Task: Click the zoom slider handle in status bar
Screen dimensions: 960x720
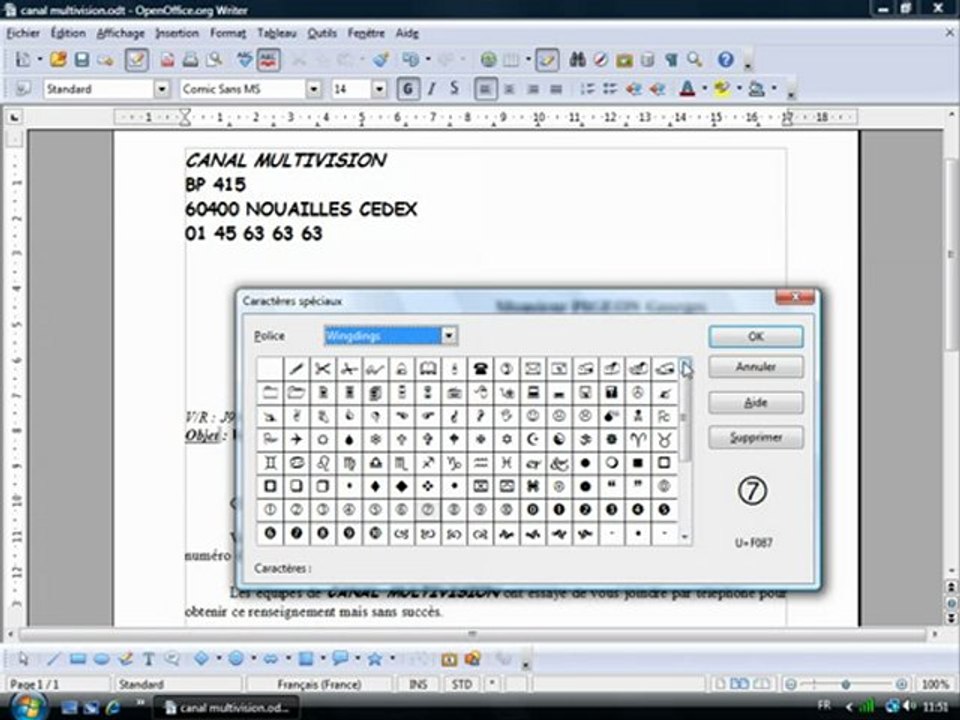Action: (x=846, y=684)
